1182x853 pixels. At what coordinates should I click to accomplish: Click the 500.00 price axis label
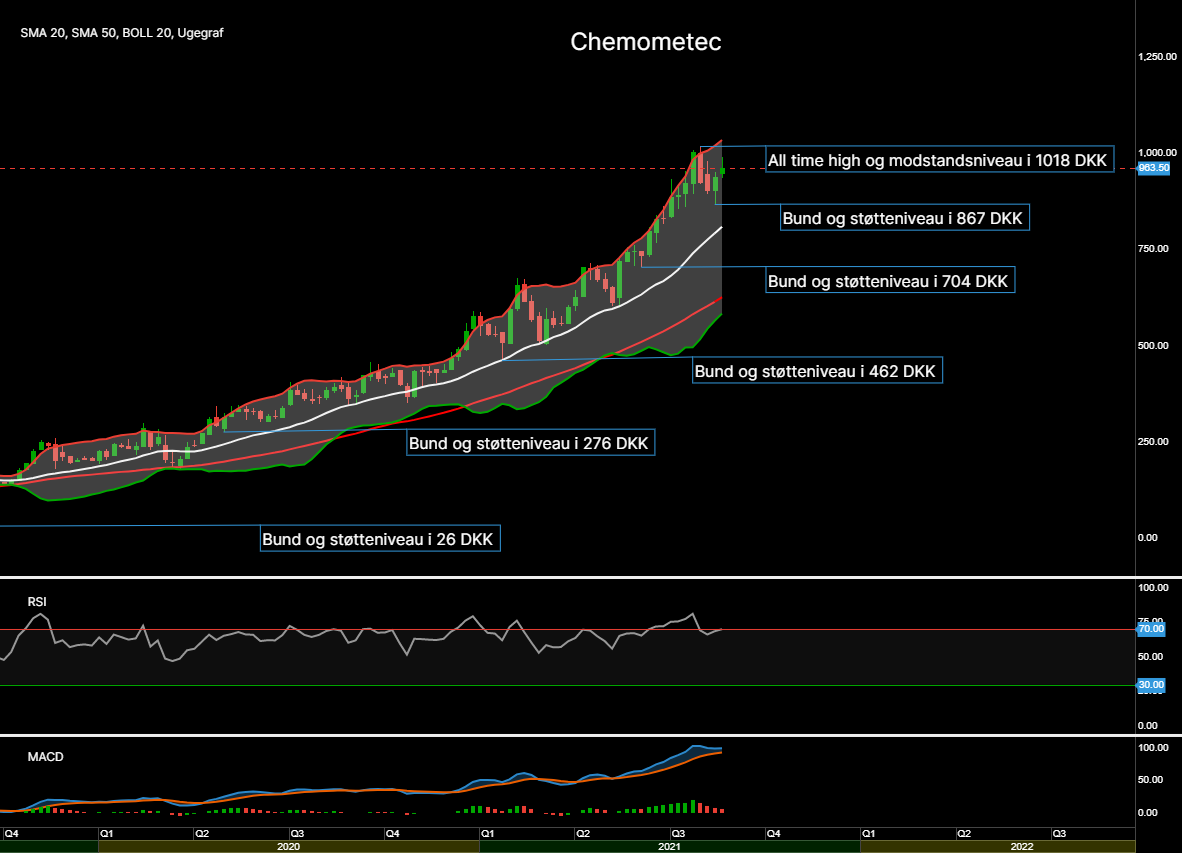[1153, 345]
